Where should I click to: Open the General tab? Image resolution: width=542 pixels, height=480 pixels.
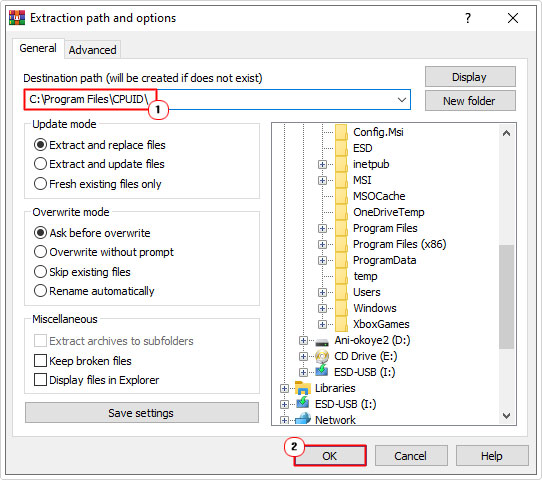click(38, 48)
